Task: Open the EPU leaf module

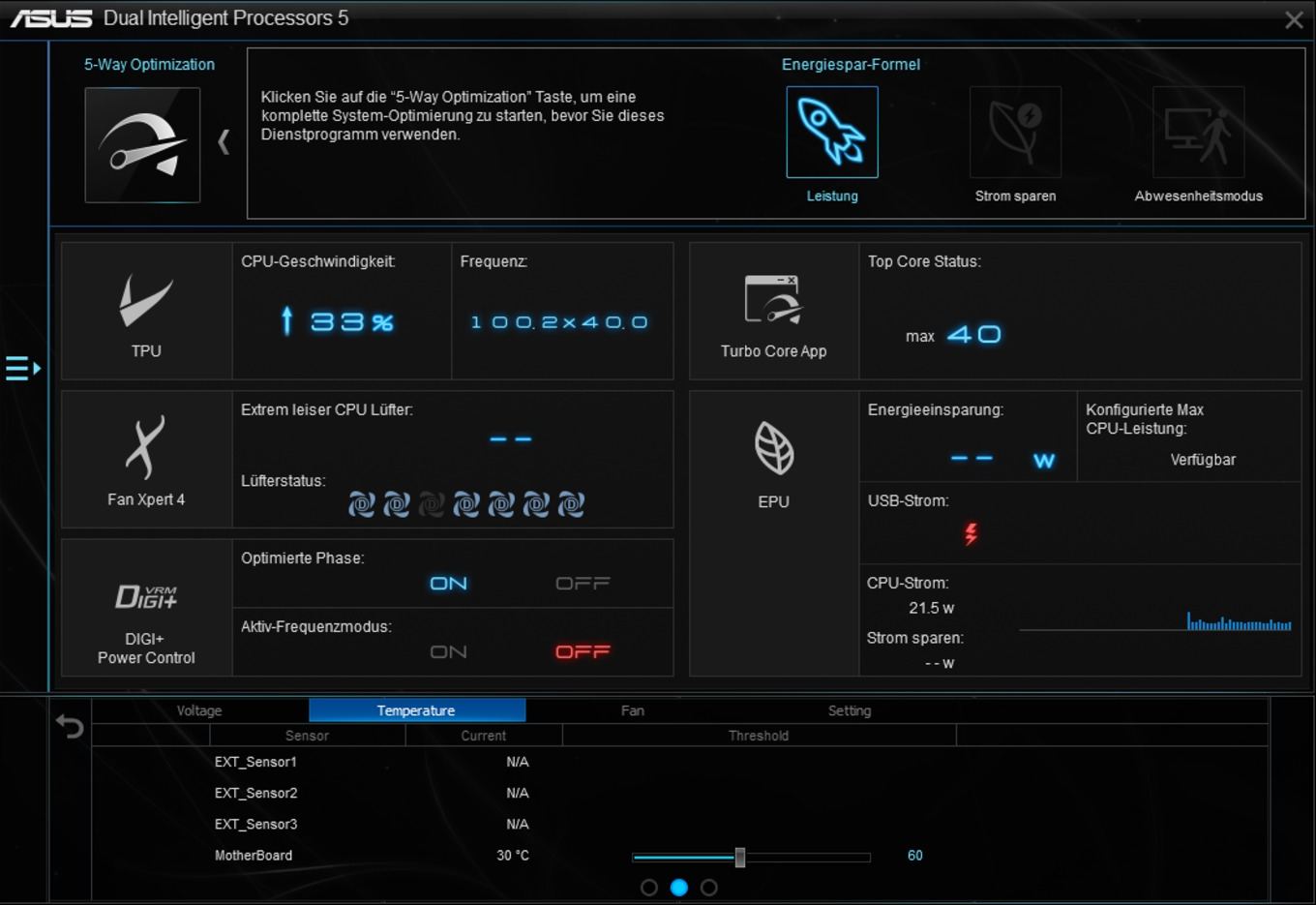Action: coord(773,533)
